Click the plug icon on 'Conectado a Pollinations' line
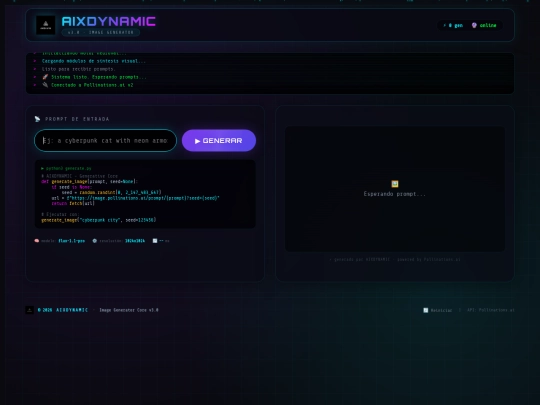This screenshot has height=405, width=540. (x=45, y=85)
